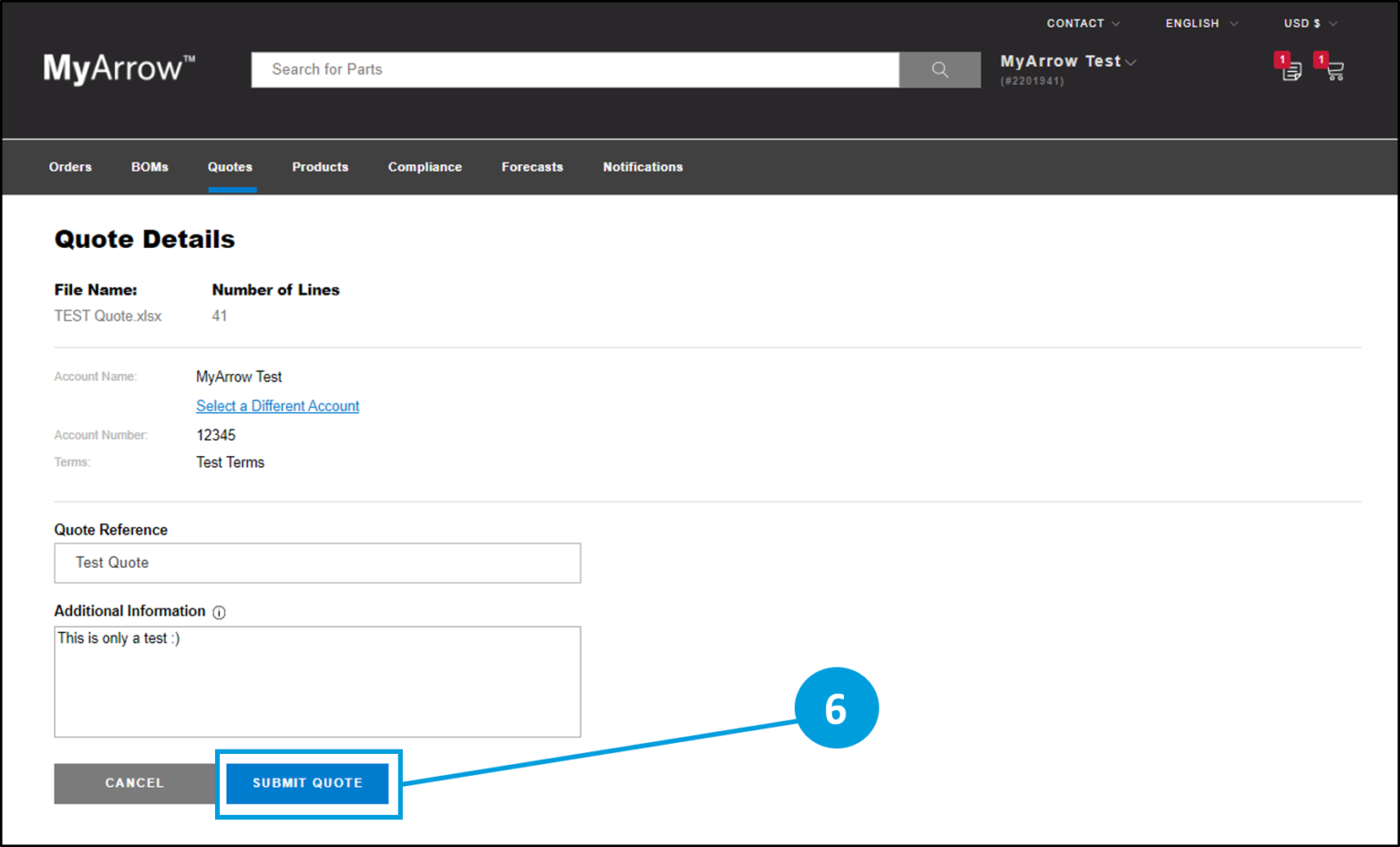Image resolution: width=1400 pixels, height=847 pixels.
Task: Click the Cancel button
Action: coord(134,783)
